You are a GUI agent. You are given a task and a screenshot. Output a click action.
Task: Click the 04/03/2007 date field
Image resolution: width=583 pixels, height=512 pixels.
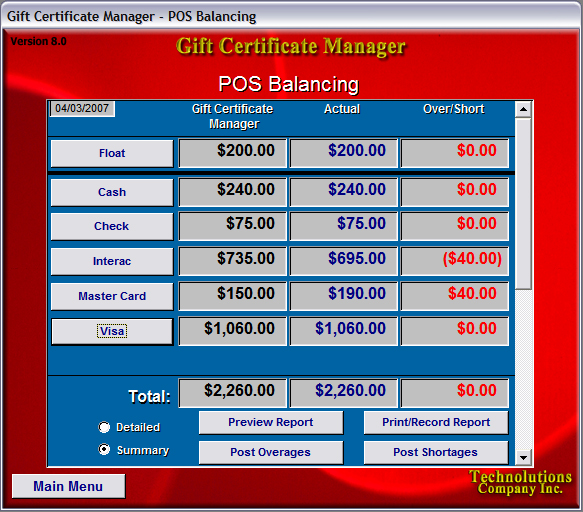[82, 109]
